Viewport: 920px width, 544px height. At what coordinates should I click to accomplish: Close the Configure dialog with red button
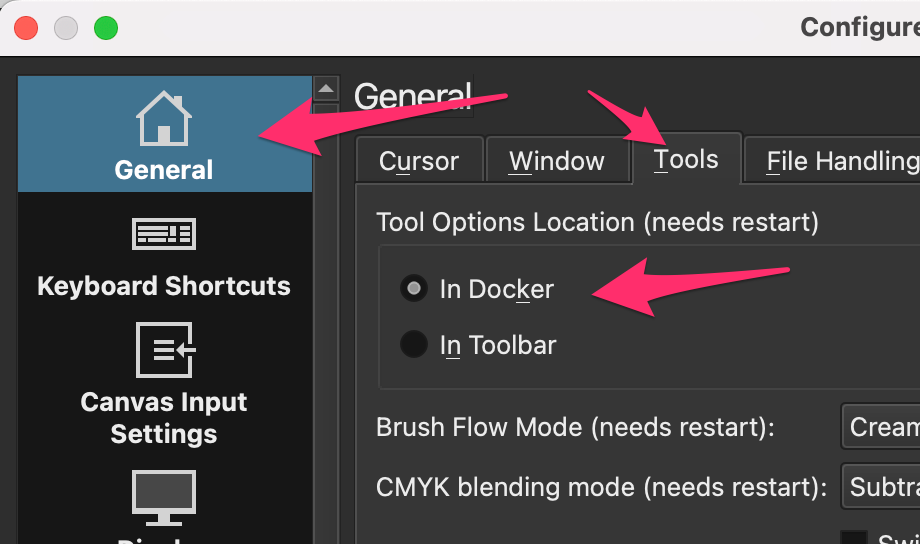[27, 28]
